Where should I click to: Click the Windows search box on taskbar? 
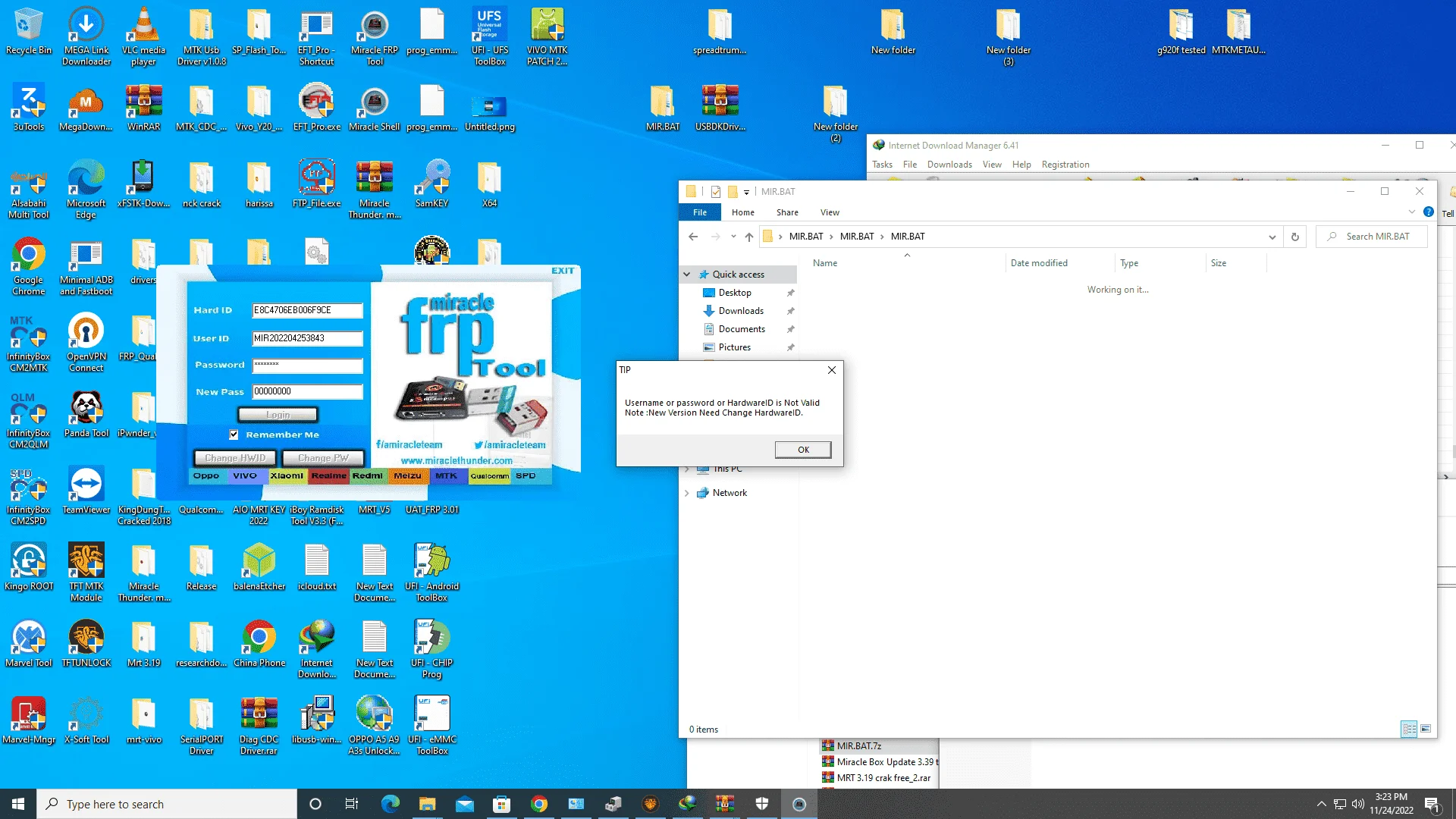[x=167, y=804]
